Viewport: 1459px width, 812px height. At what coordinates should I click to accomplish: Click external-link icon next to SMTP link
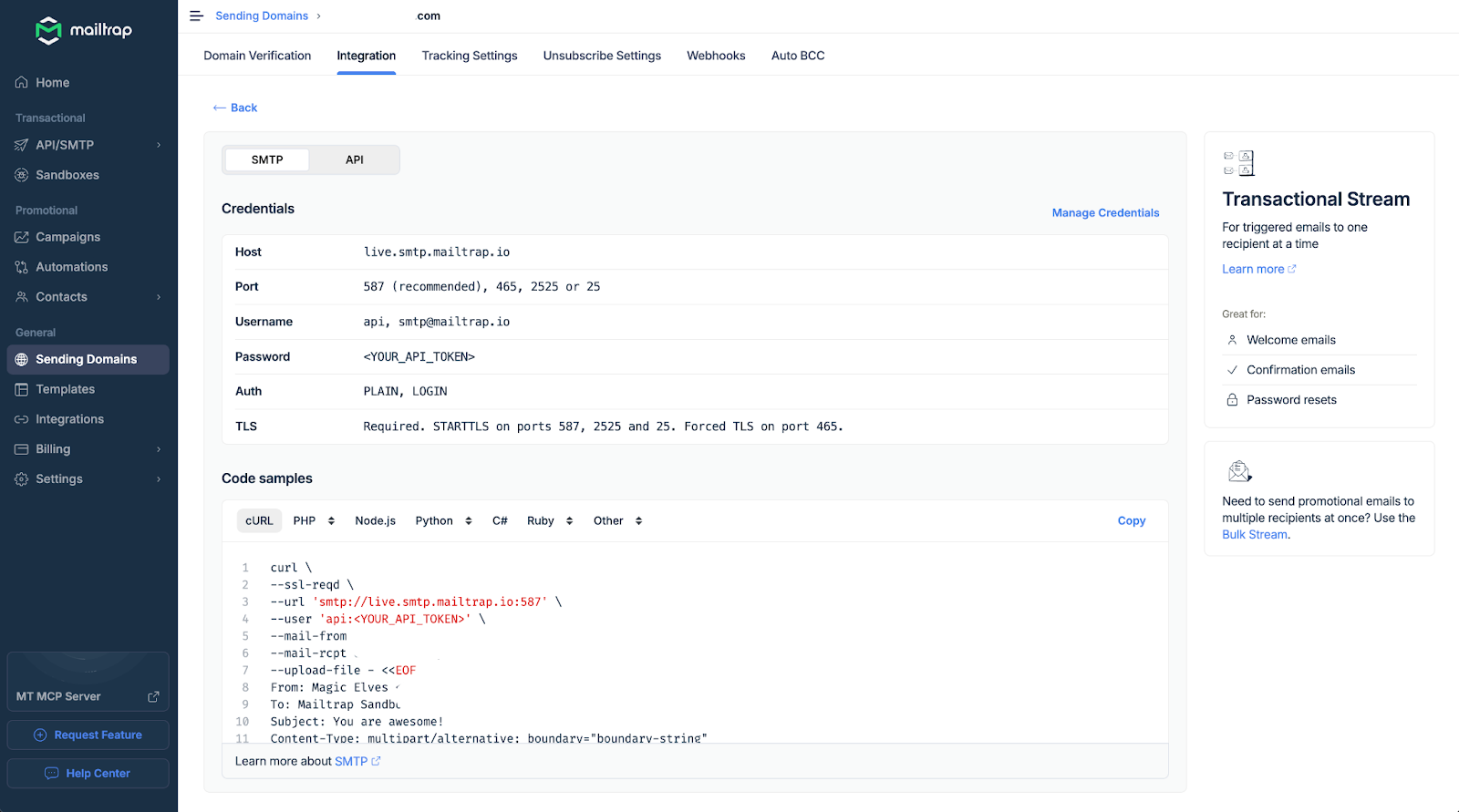pos(376,761)
